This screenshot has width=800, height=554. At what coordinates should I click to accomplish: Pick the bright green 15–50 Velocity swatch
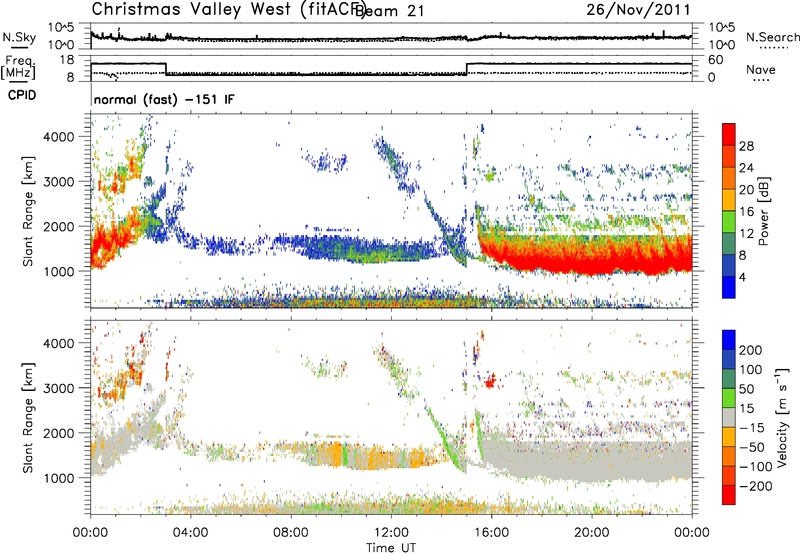coord(729,398)
